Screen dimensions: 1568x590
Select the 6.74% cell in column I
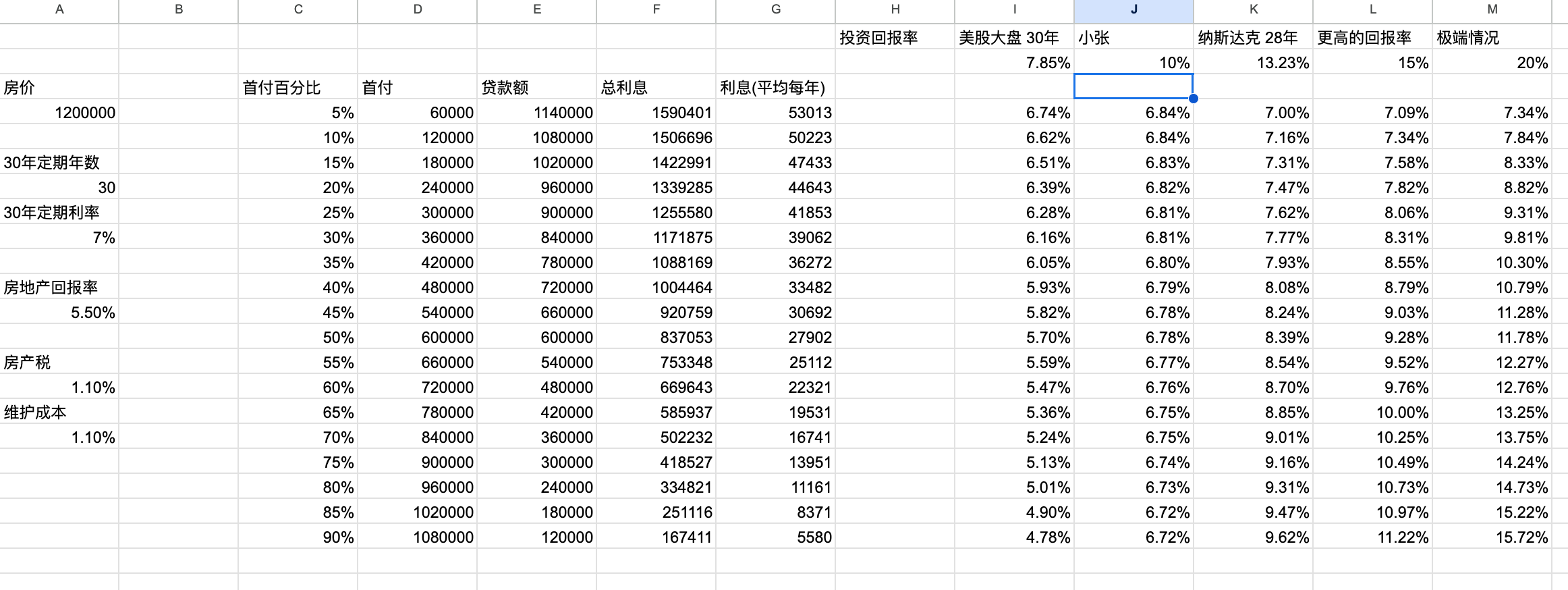pos(1014,112)
